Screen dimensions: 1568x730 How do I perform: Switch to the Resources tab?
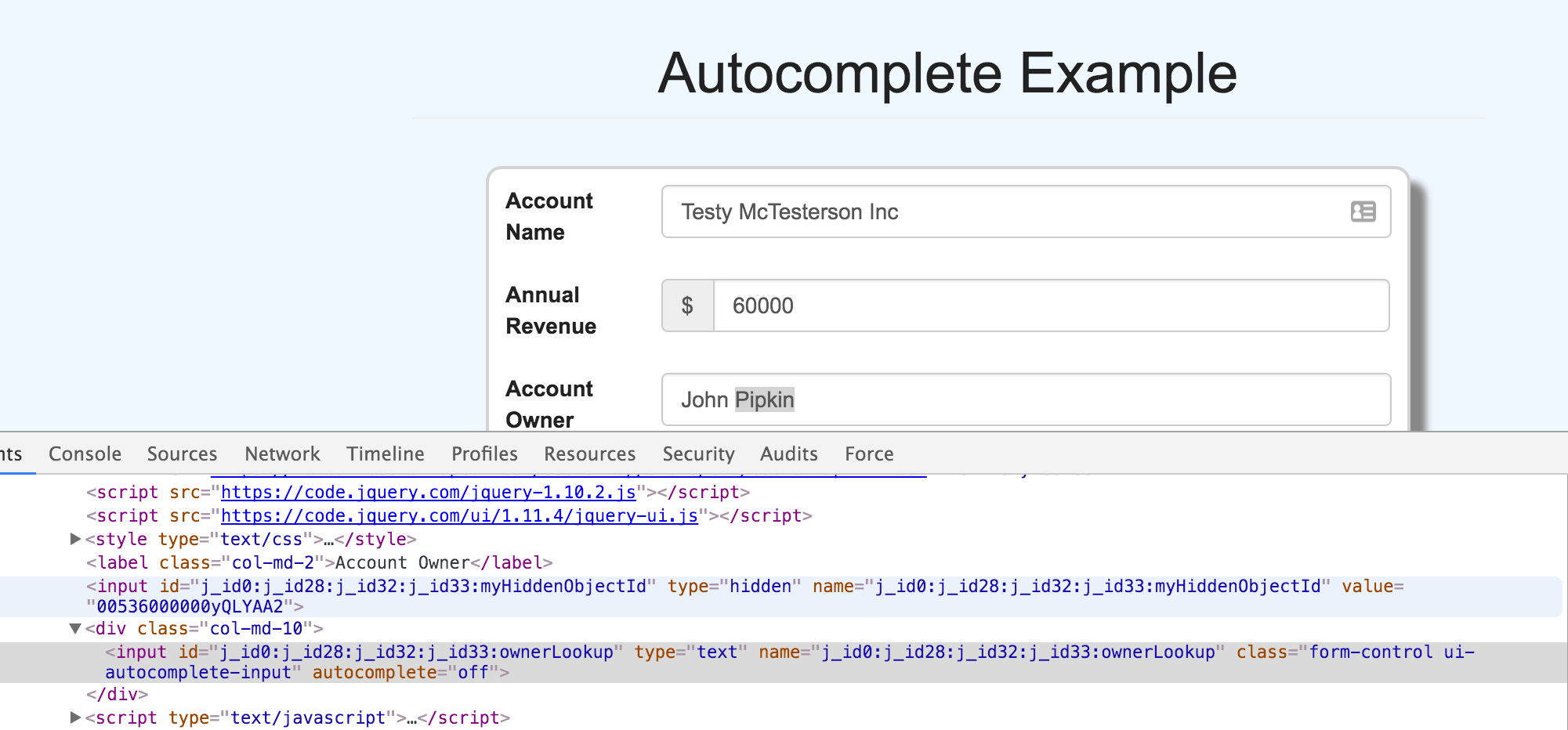[589, 454]
